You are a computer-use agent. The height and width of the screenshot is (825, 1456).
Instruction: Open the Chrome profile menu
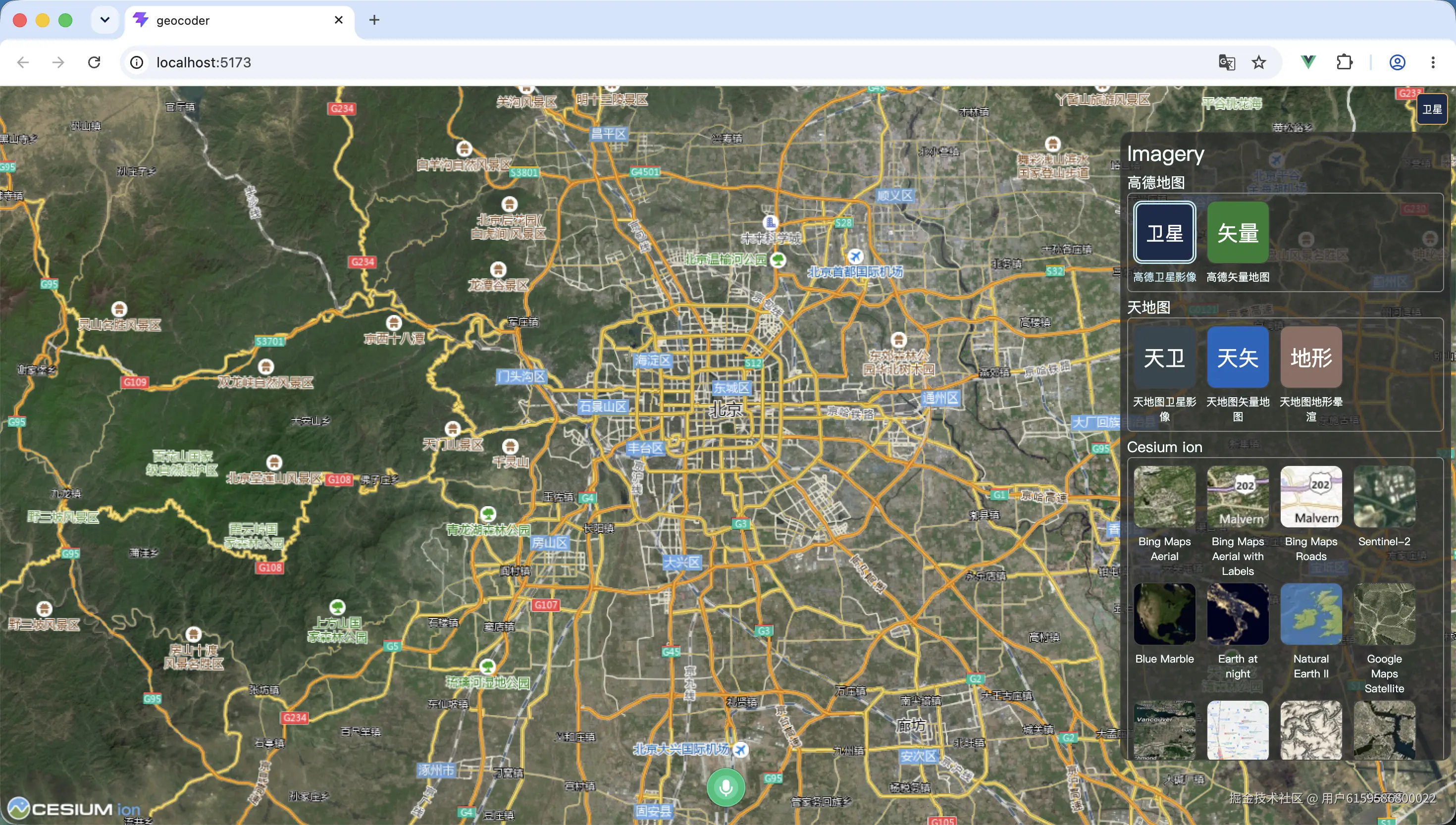1397,62
